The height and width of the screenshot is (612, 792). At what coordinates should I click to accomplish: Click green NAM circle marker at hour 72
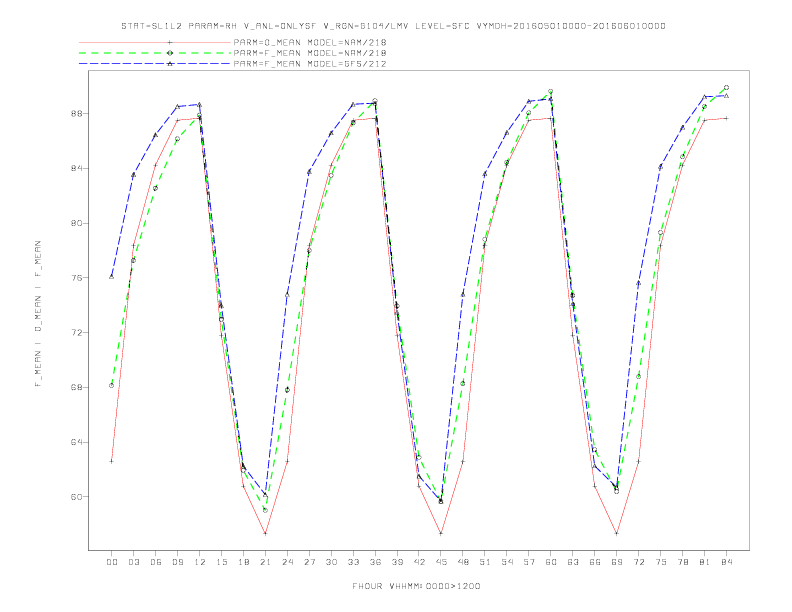pos(639,376)
